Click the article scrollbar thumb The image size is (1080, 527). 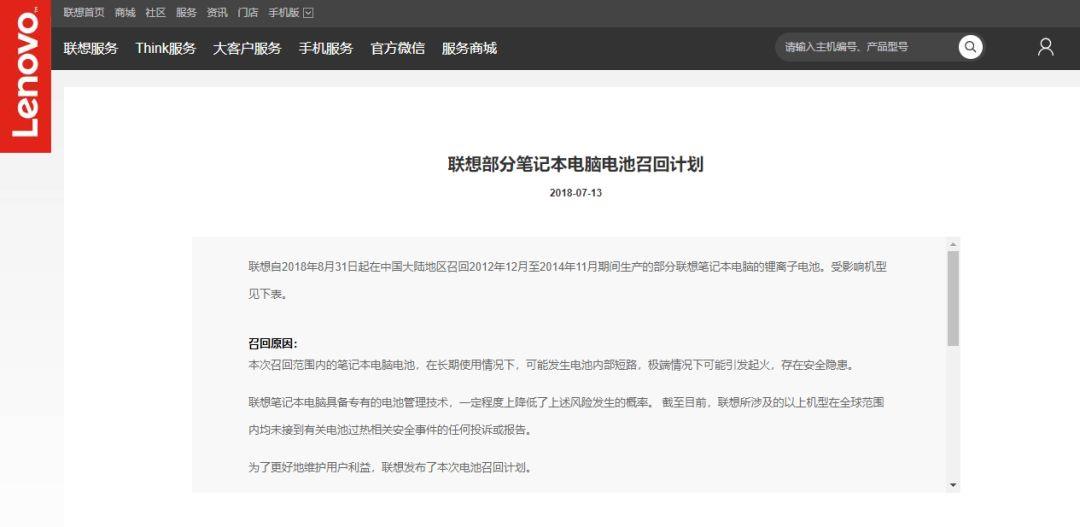click(x=953, y=298)
